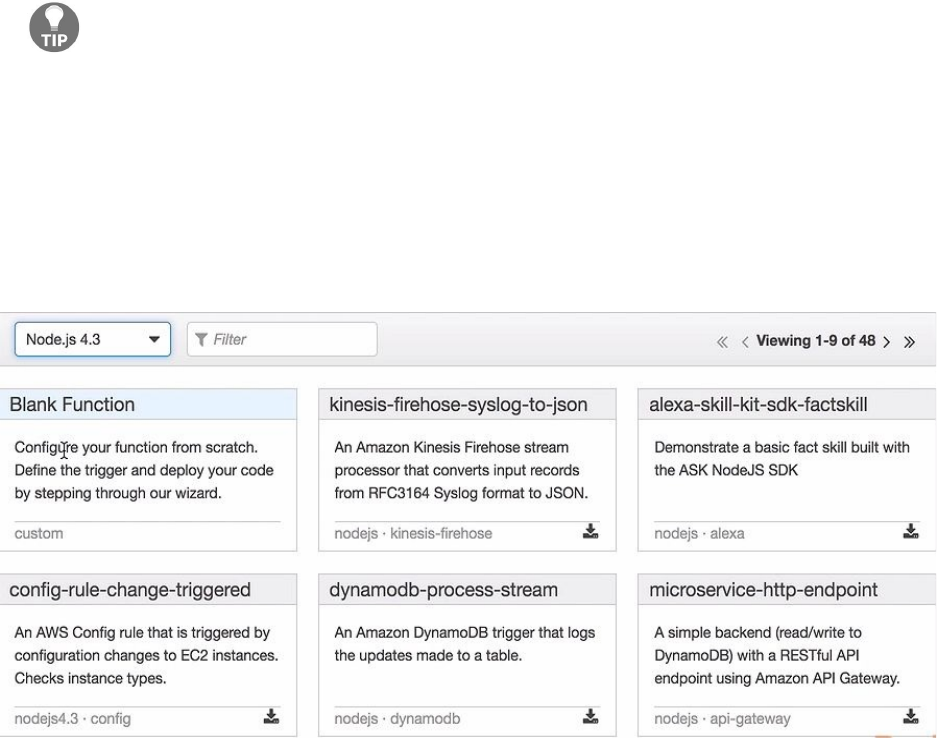Click the 'nodejs · dynamodb' tag text
Image resolution: width=937 pixels, height=738 pixels.
click(397, 719)
